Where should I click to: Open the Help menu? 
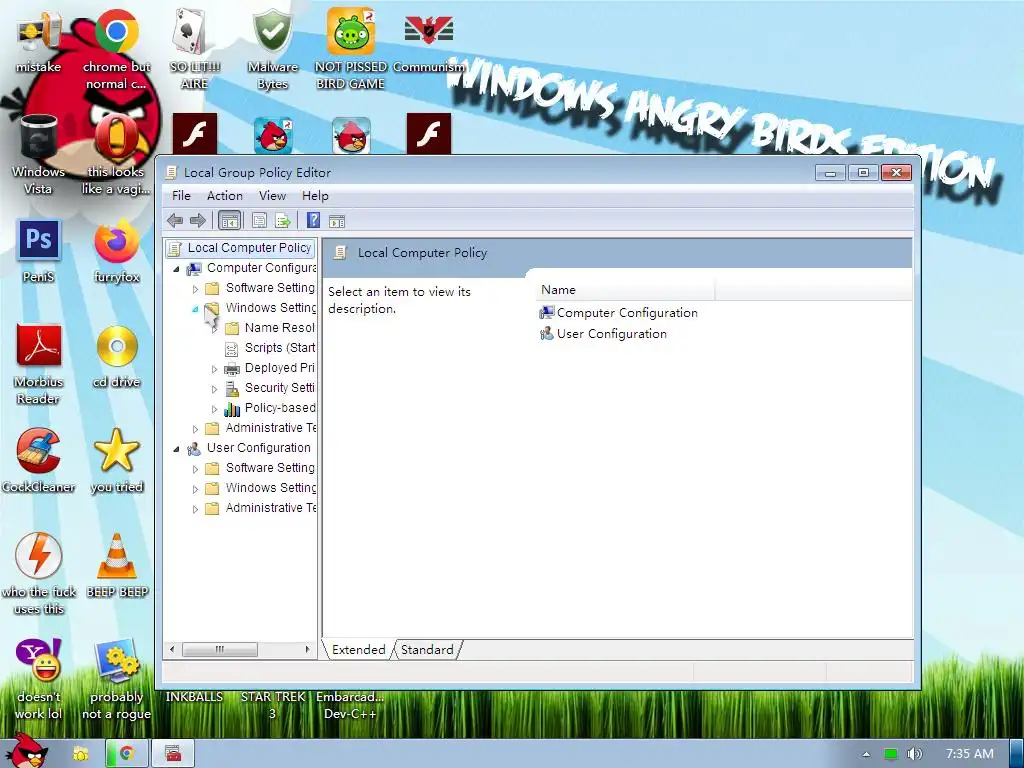[315, 196]
